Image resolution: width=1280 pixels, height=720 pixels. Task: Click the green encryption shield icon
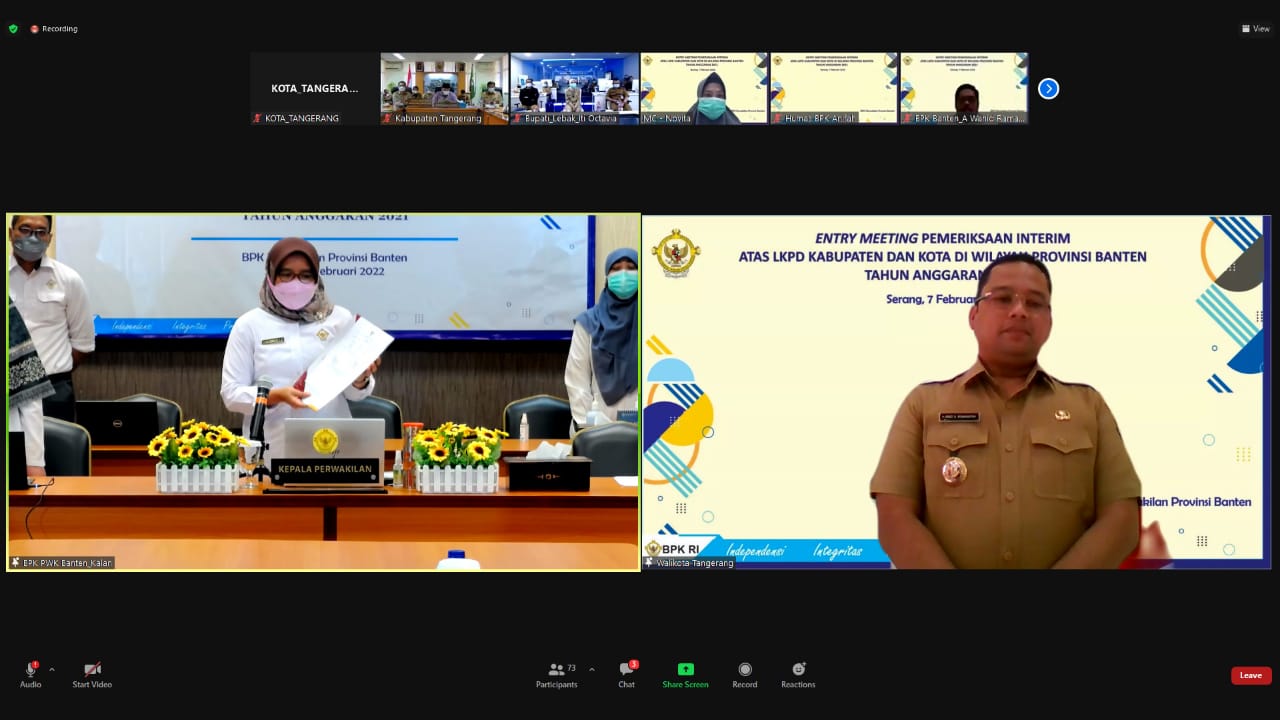pyautogui.click(x=13, y=29)
